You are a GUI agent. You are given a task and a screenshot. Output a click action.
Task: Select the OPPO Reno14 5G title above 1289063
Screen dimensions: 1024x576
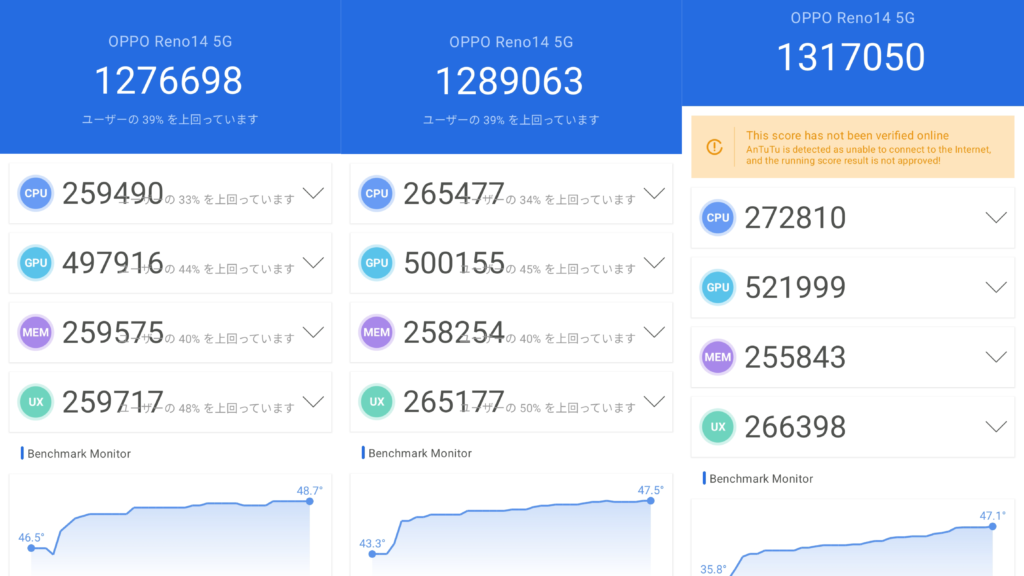click(x=511, y=42)
